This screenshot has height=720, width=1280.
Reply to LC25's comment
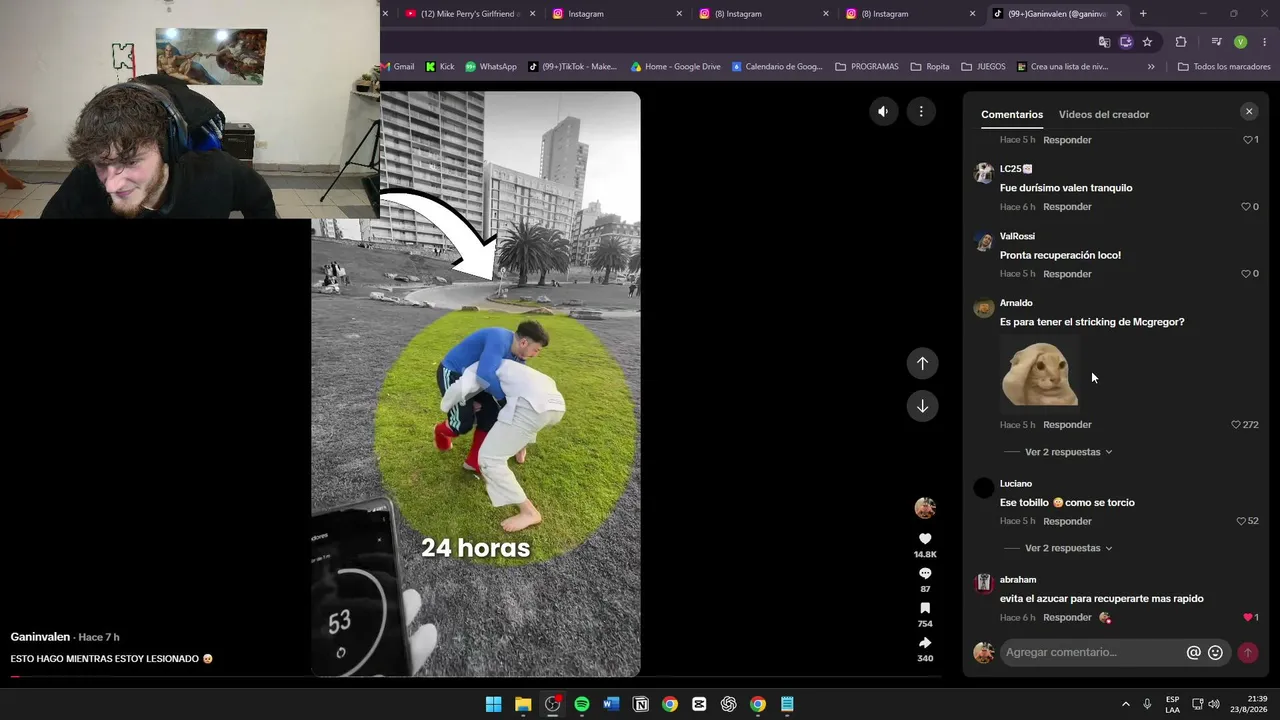1067,207
